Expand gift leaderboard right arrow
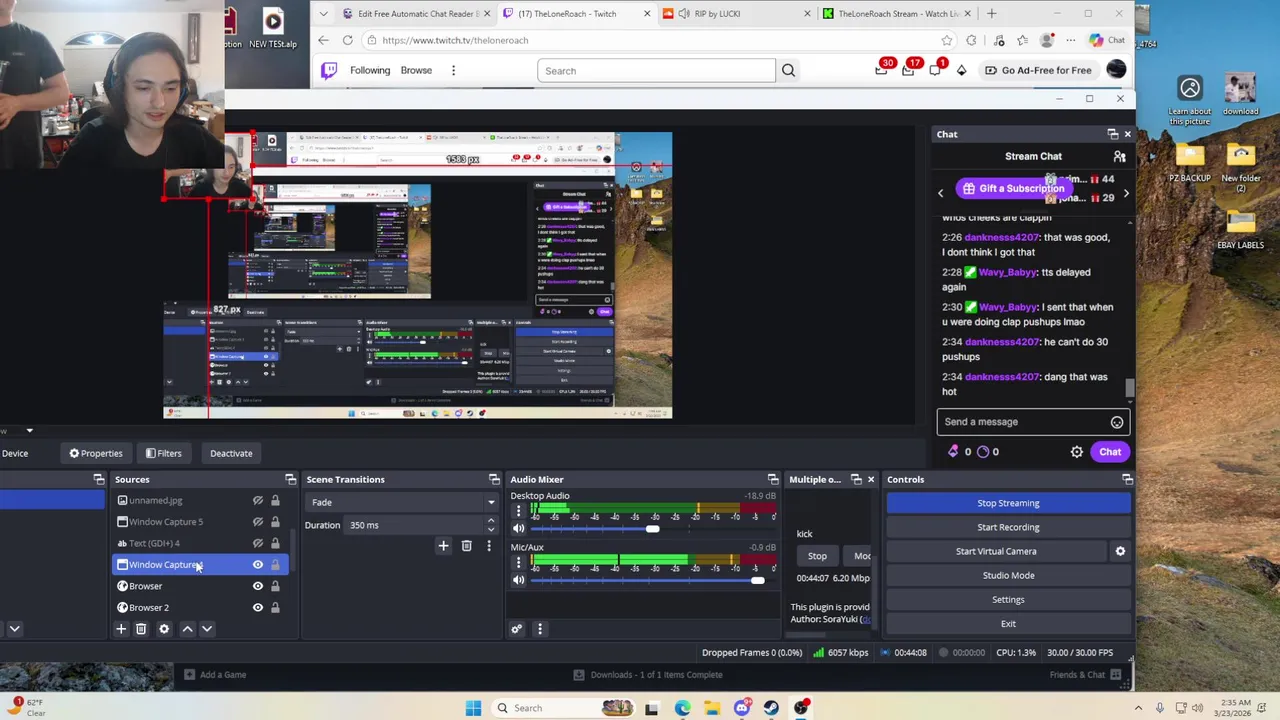Image resolution: width=1280 pixels, height=720 pixels. click(1126, 194)
